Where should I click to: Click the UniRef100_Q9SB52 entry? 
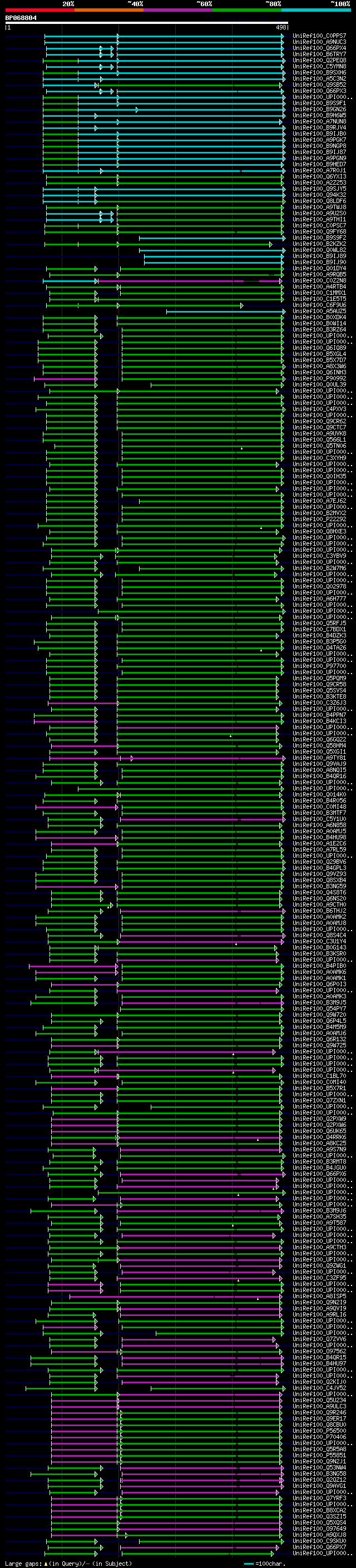click(319, 85)
